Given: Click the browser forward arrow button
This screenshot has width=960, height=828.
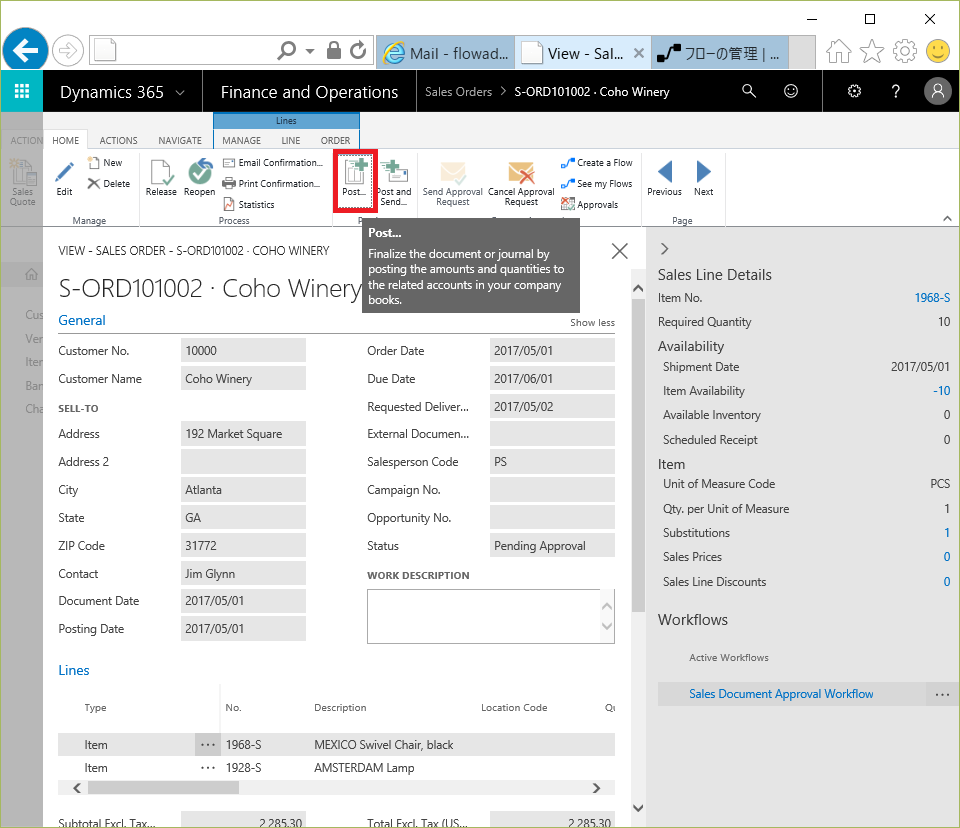Looking at the screenshot, I should click(67, 51).
